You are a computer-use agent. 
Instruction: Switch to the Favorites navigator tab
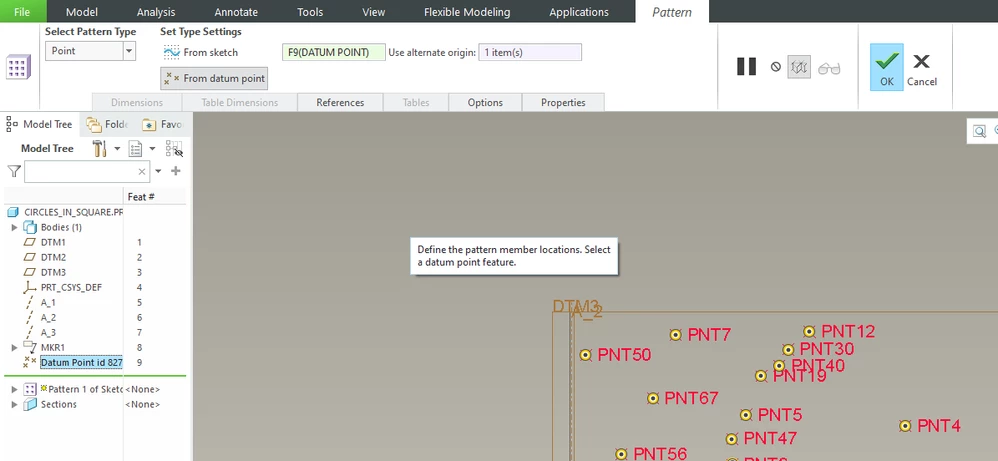(x=162, y=124)
